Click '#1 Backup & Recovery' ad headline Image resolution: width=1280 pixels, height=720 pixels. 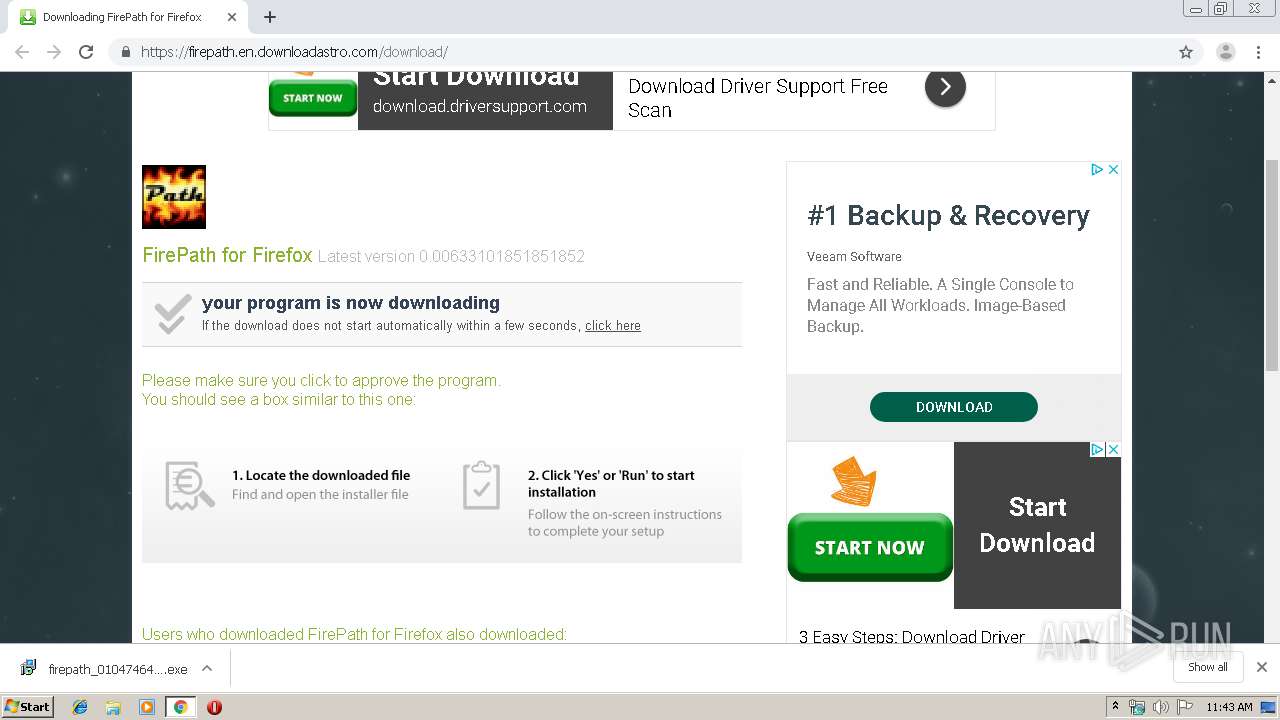pos(948,216)
